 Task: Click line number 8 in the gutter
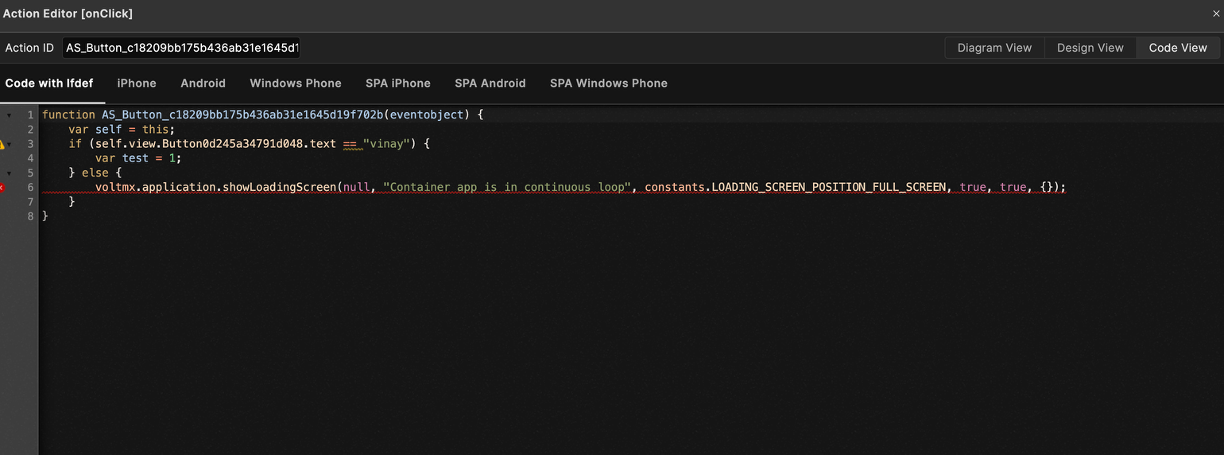click(x=31, y=216)
